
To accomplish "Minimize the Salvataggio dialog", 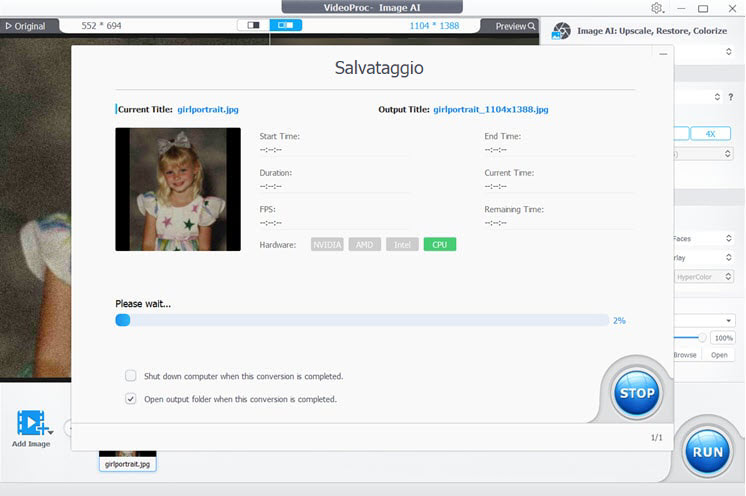I will coord(663,54).
